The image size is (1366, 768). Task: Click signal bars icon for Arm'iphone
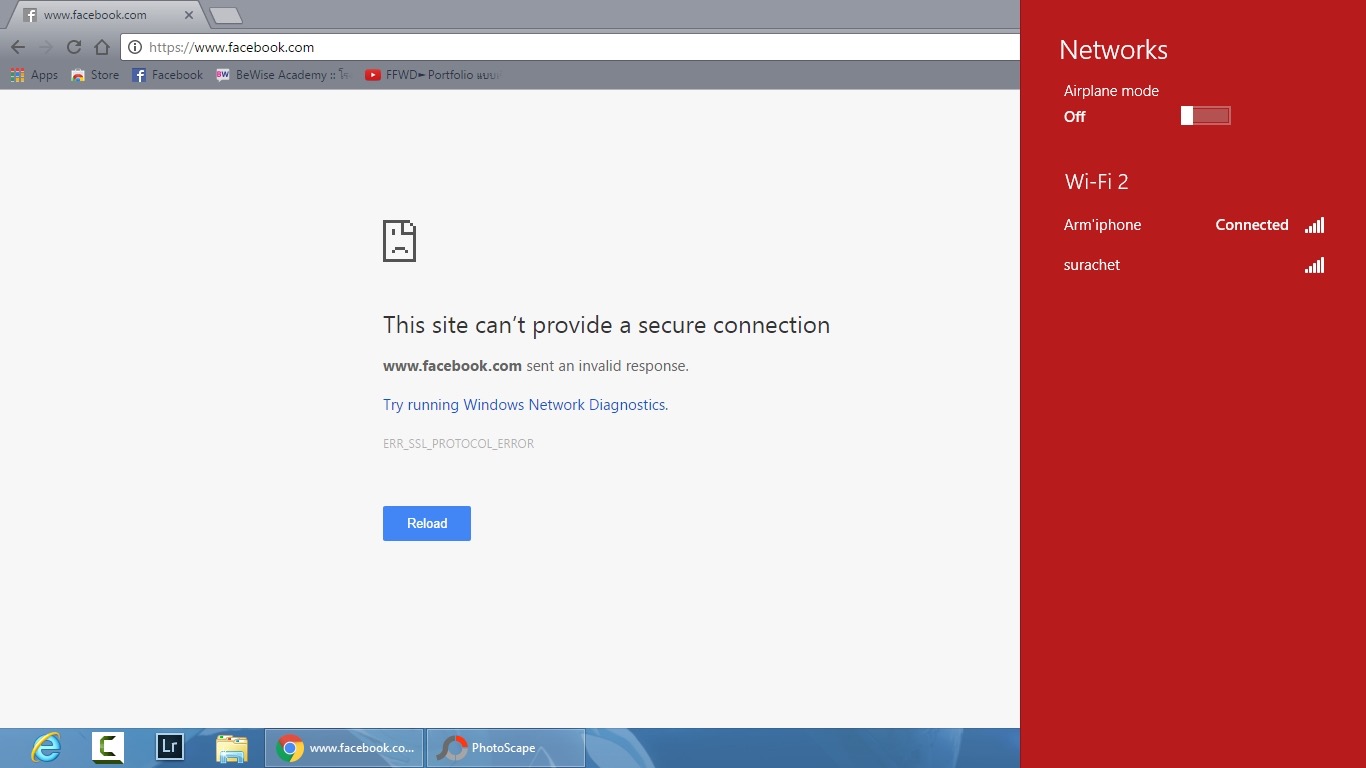coord(1314,225)
